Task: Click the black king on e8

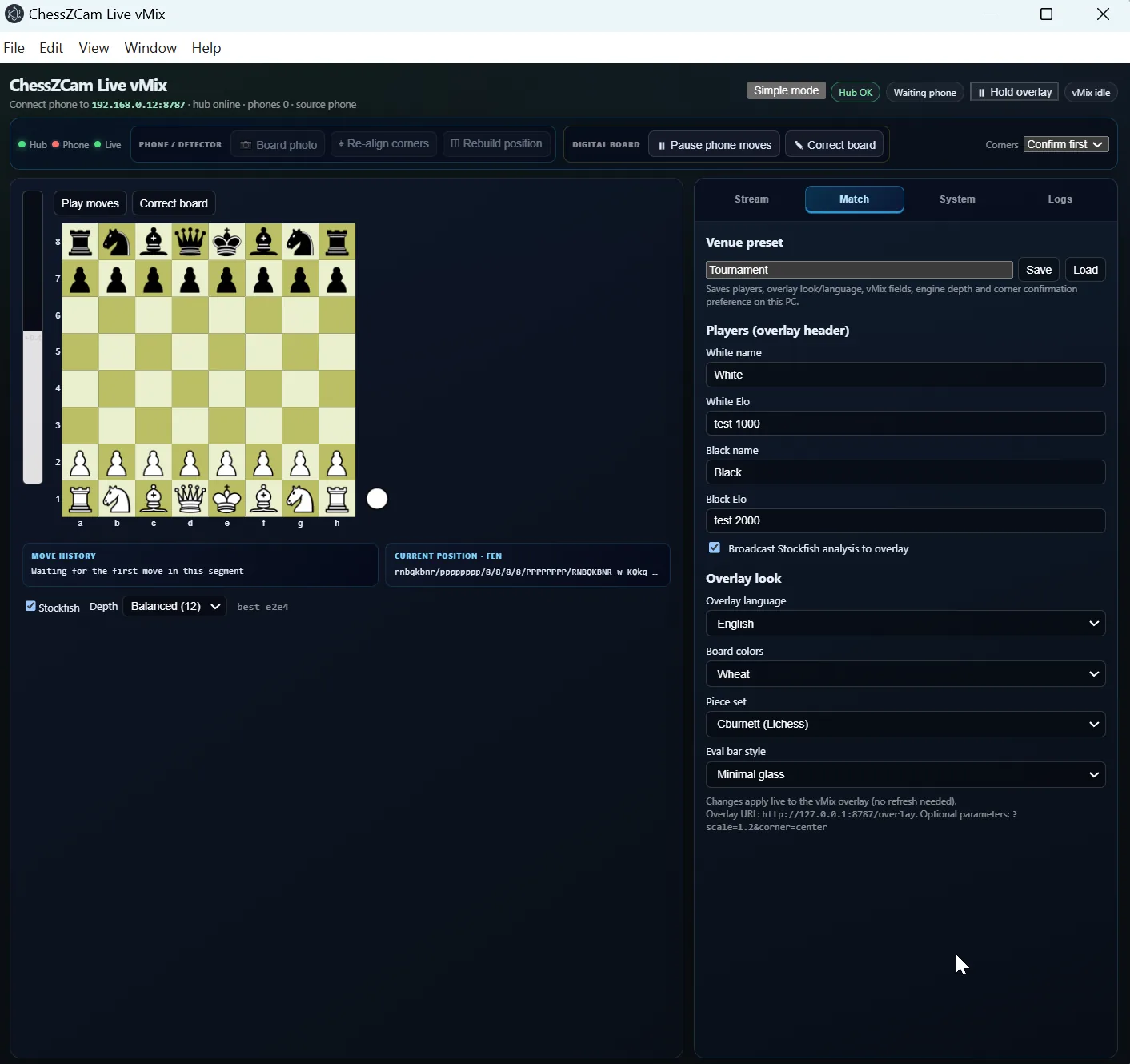Action: coord(226,242)
